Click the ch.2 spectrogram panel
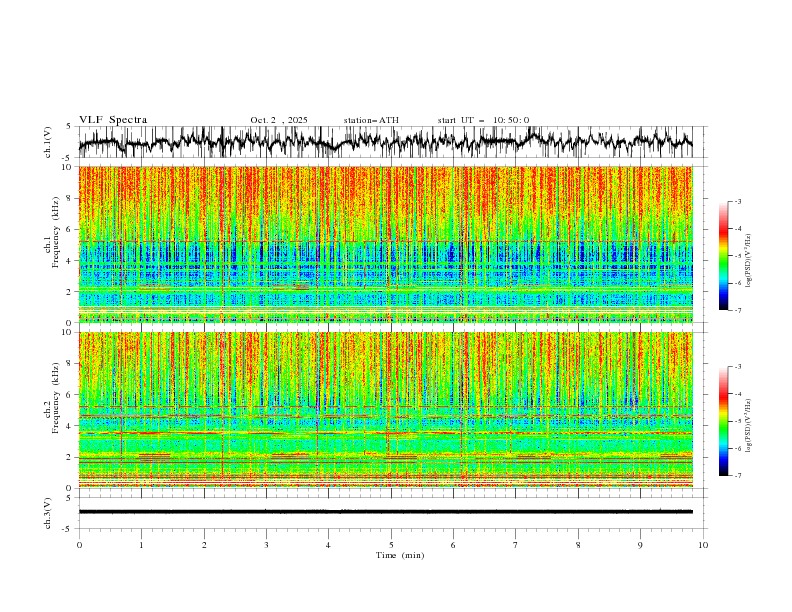The width and height of the screenshot is (792, 612). [x=385, y=410]
